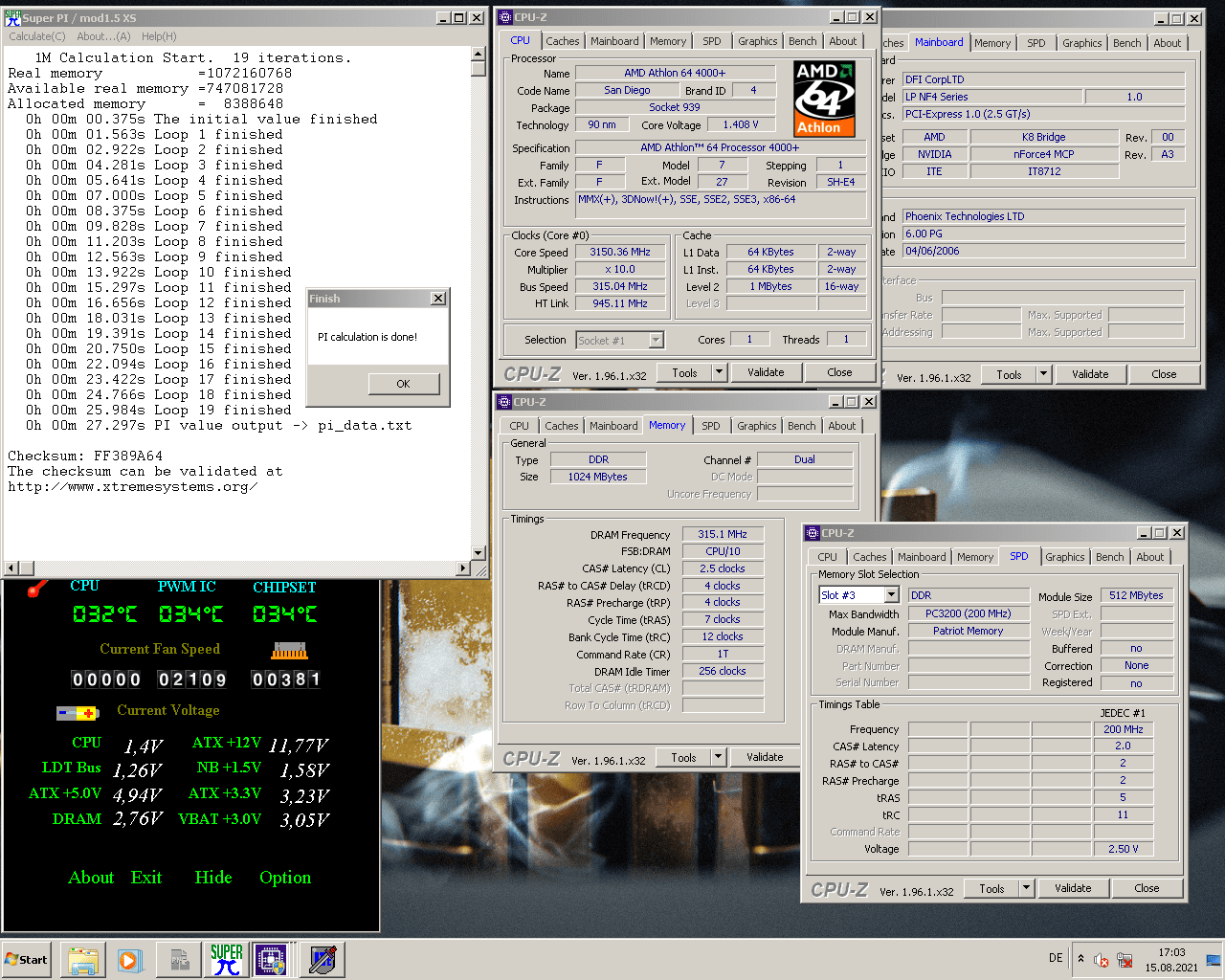Image resolution: width=1225 pixels, height=980 pixels.
Task: Click the DRAM Frequency 315.1 MHz value
Action: click(723, 534)
